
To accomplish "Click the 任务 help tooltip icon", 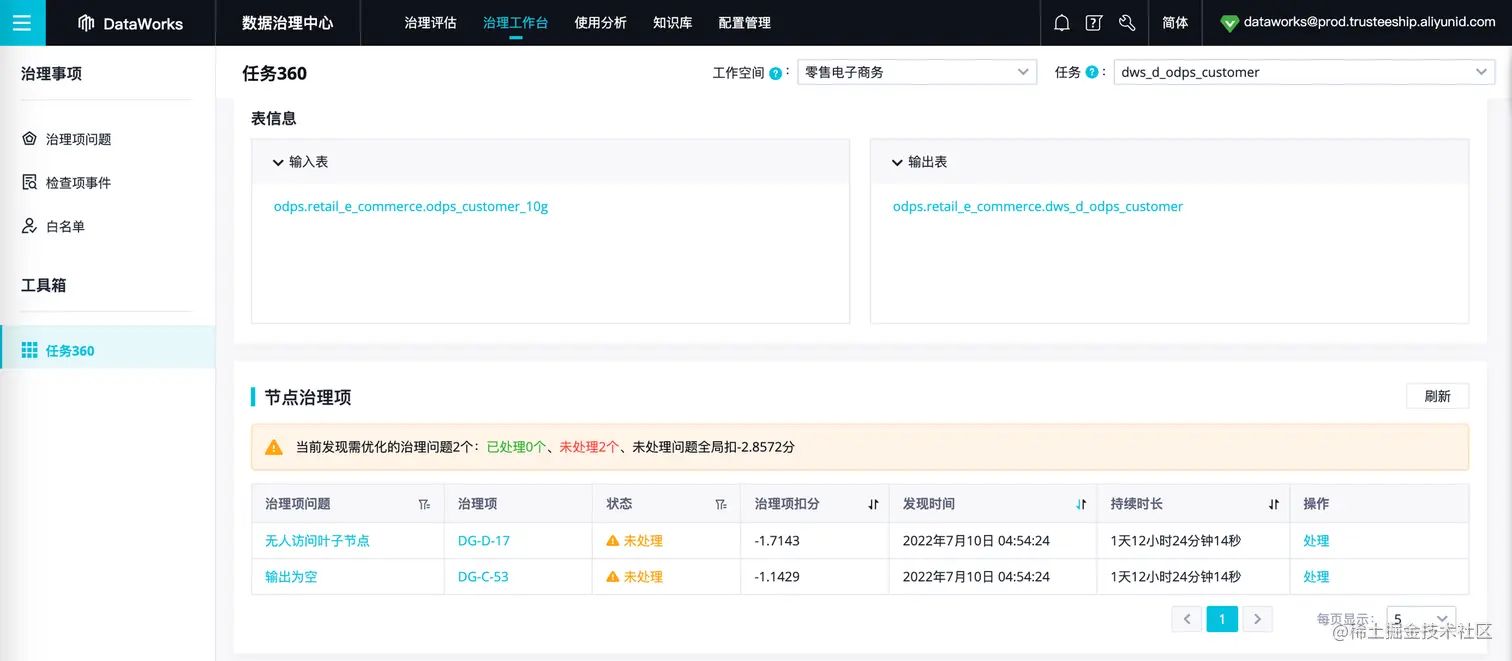I will (1092, 73).
